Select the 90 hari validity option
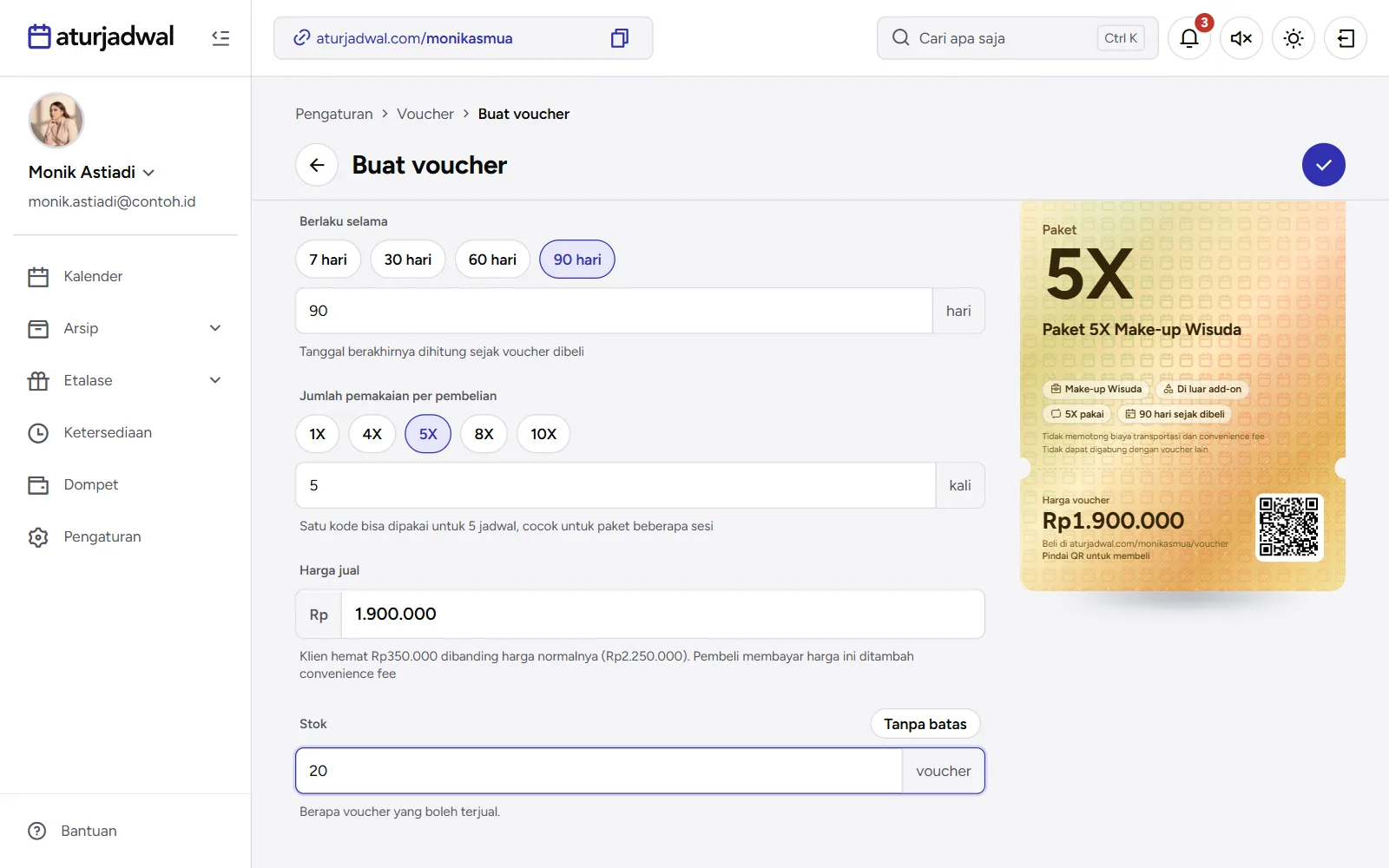The height and width of the screenshot is (868, 1389). tap(577, 260)
